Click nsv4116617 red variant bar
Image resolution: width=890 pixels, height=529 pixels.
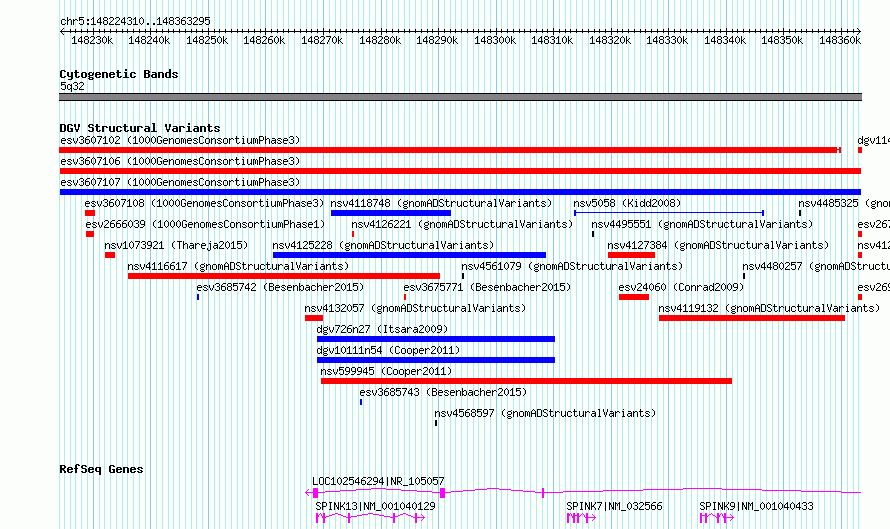point(284,276)
